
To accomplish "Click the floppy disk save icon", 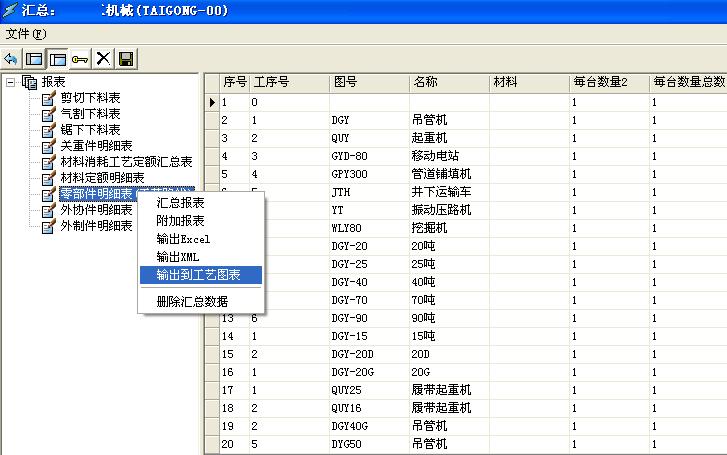I will tap(126, 59).
